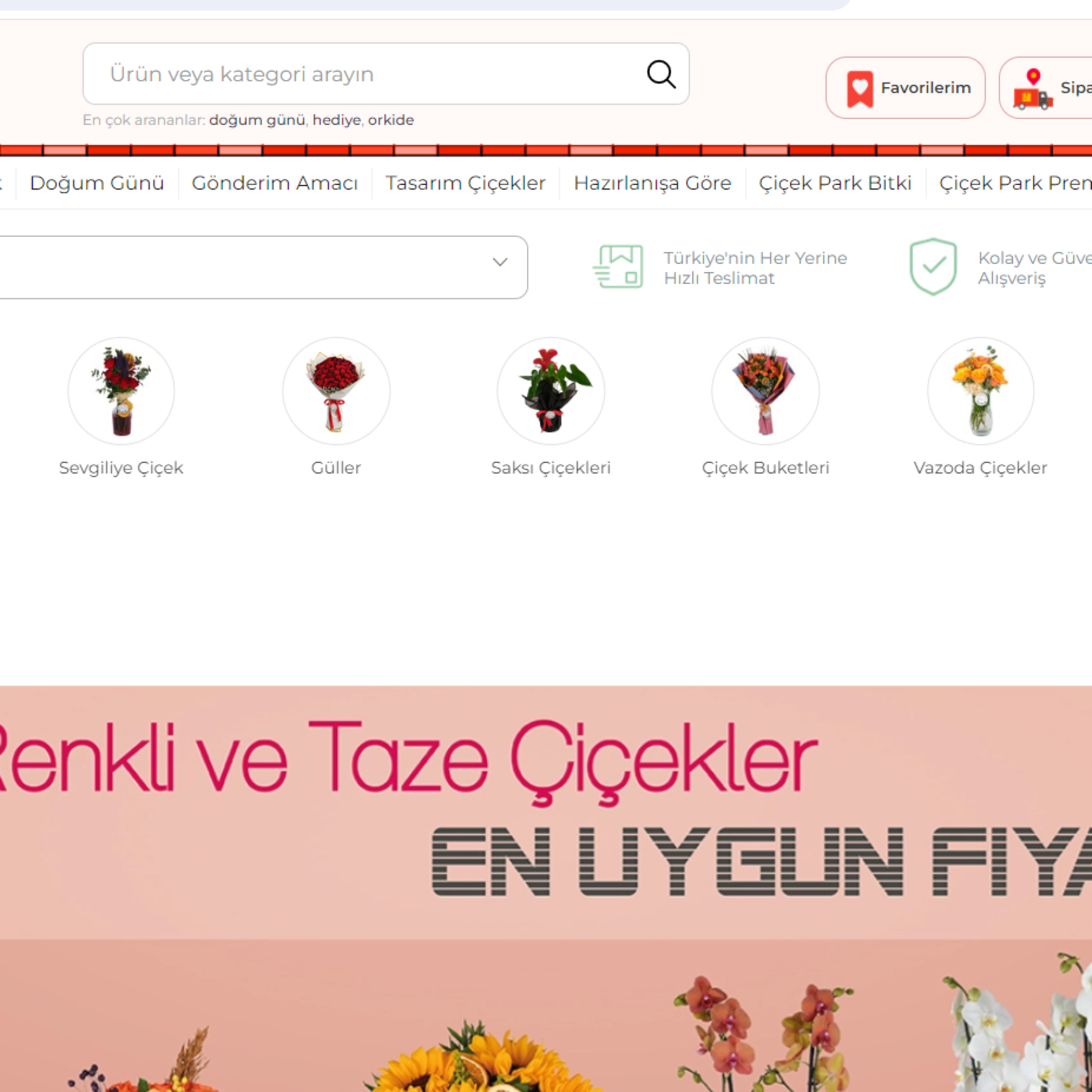Viewport: 1092px width, 1092px height.
Task: Click the Güller label
Action: click(x=336, y=468)
